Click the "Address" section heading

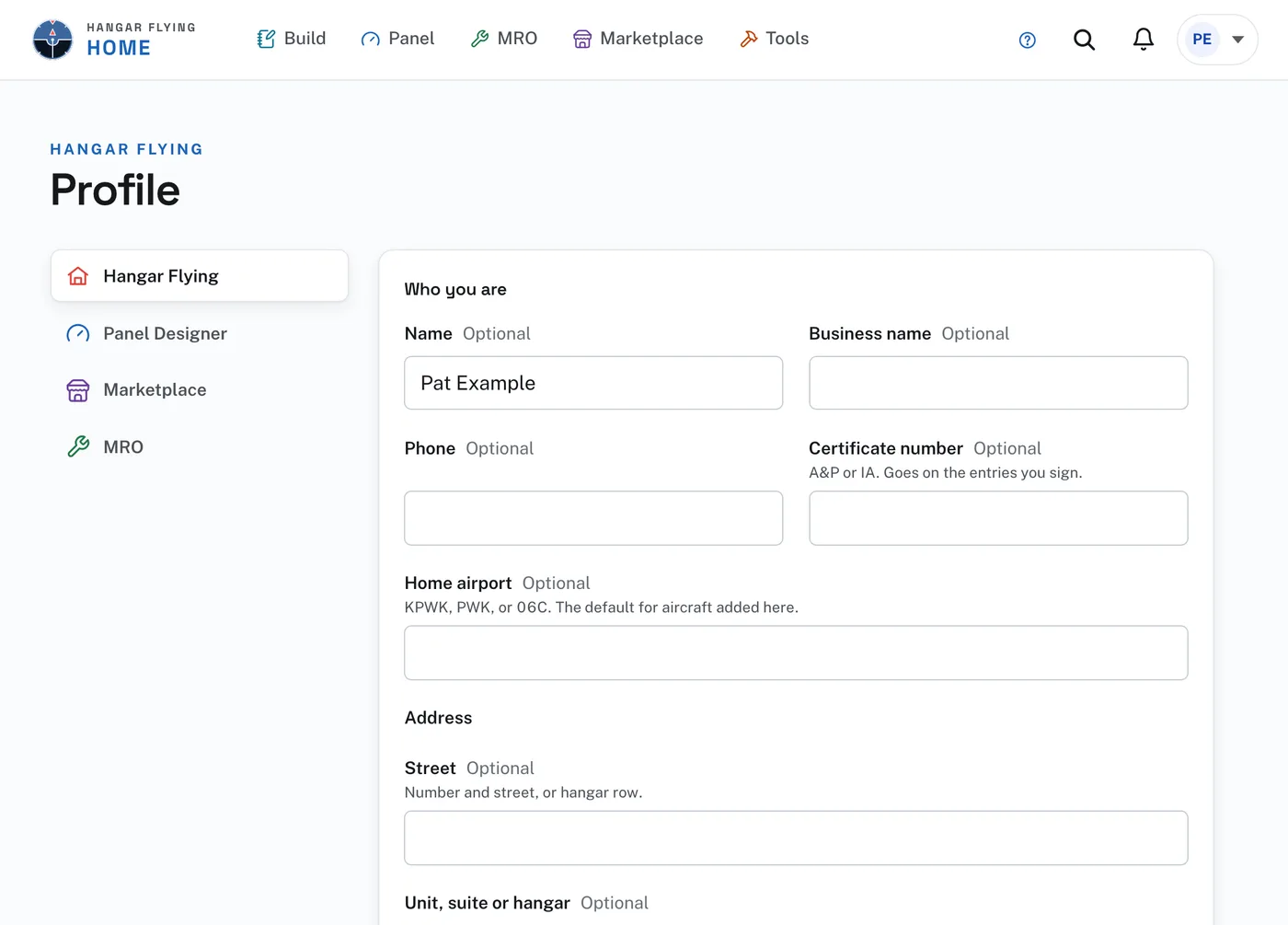(x=438, y=718)
